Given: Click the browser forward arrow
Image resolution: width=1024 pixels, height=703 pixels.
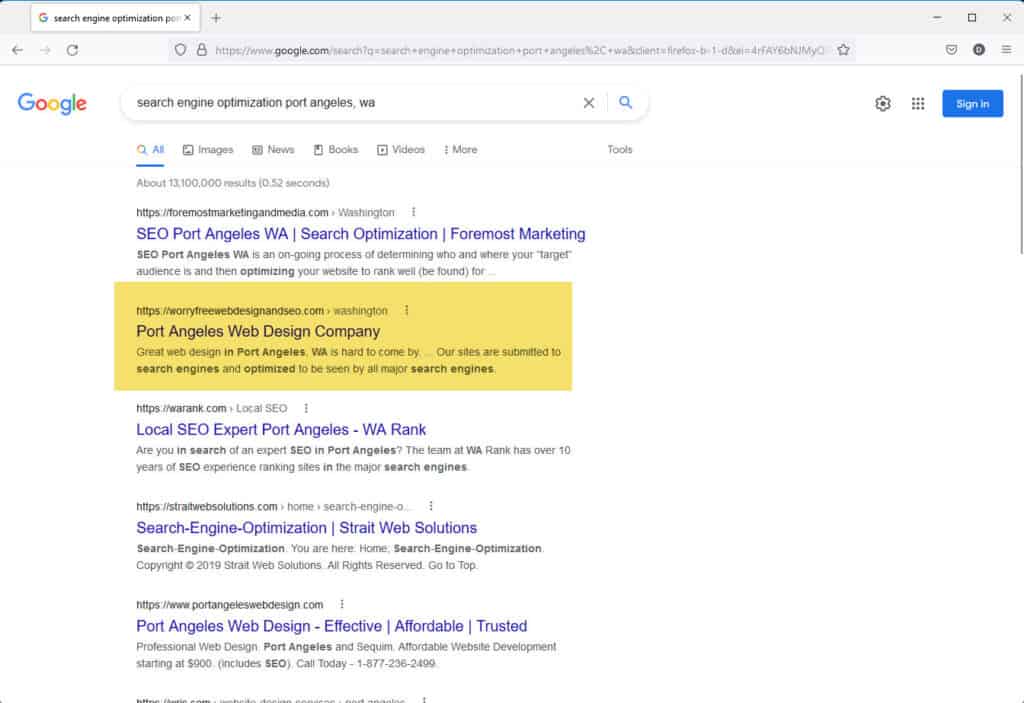Looking at the screenshot, I should coord(45,50).
